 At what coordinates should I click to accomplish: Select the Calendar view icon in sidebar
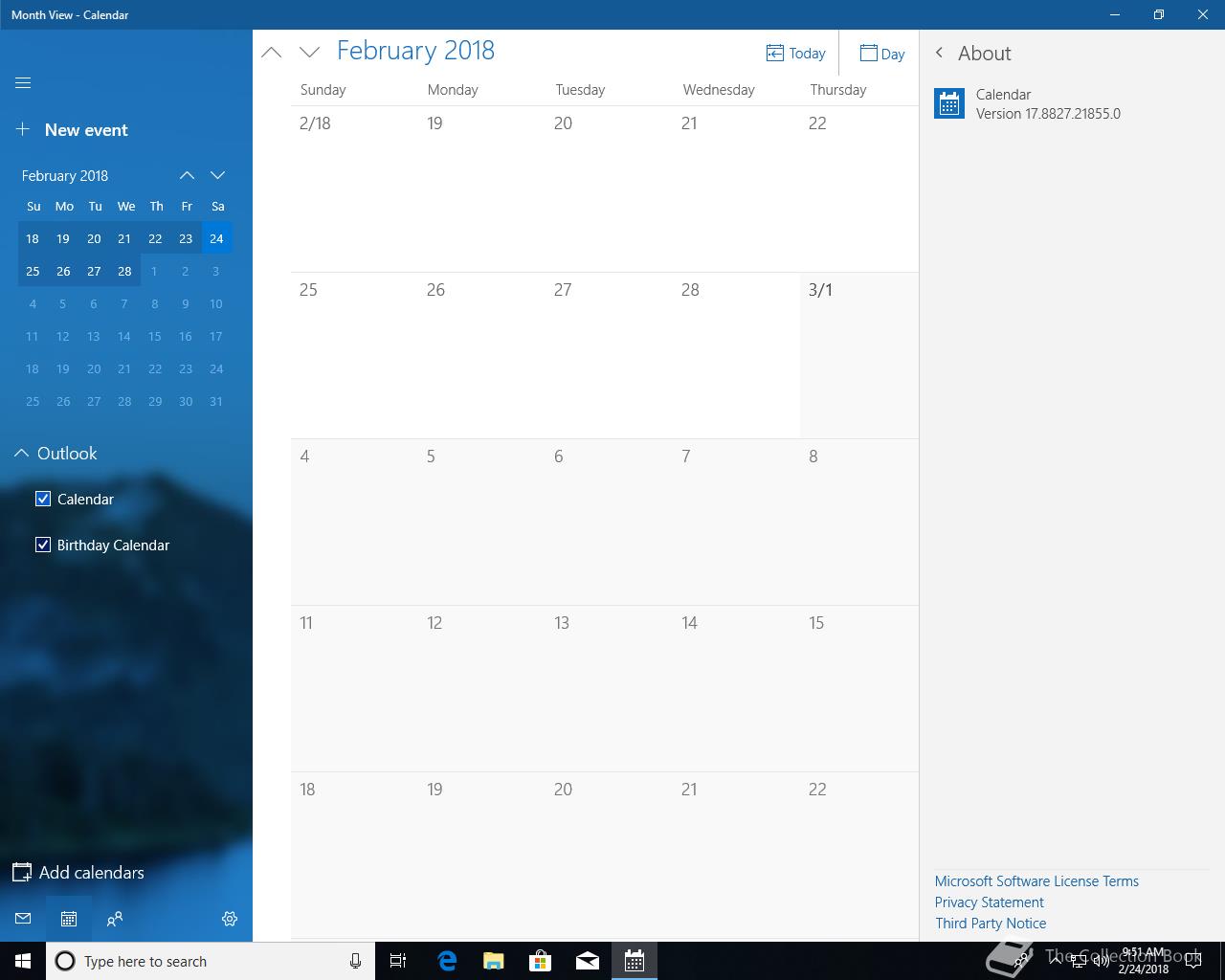click(x=69, y=919)
